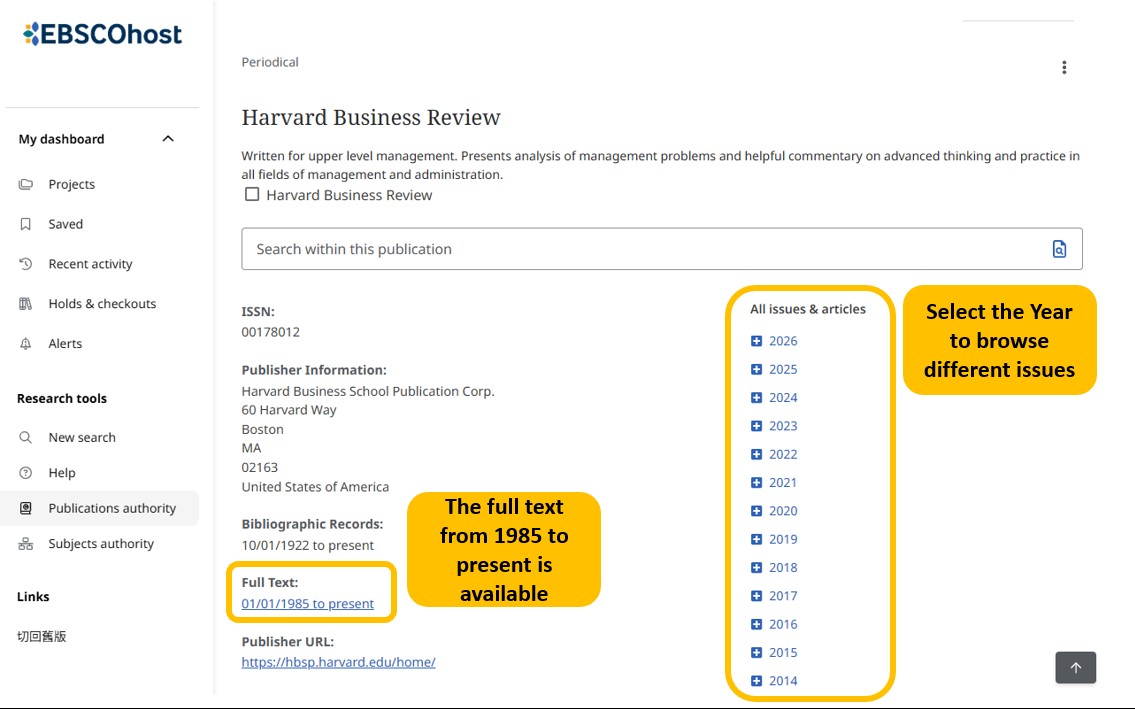This screenshot has height=709, width=1135.
Task: Open Holds & checkouts
Action: (102, 304)
